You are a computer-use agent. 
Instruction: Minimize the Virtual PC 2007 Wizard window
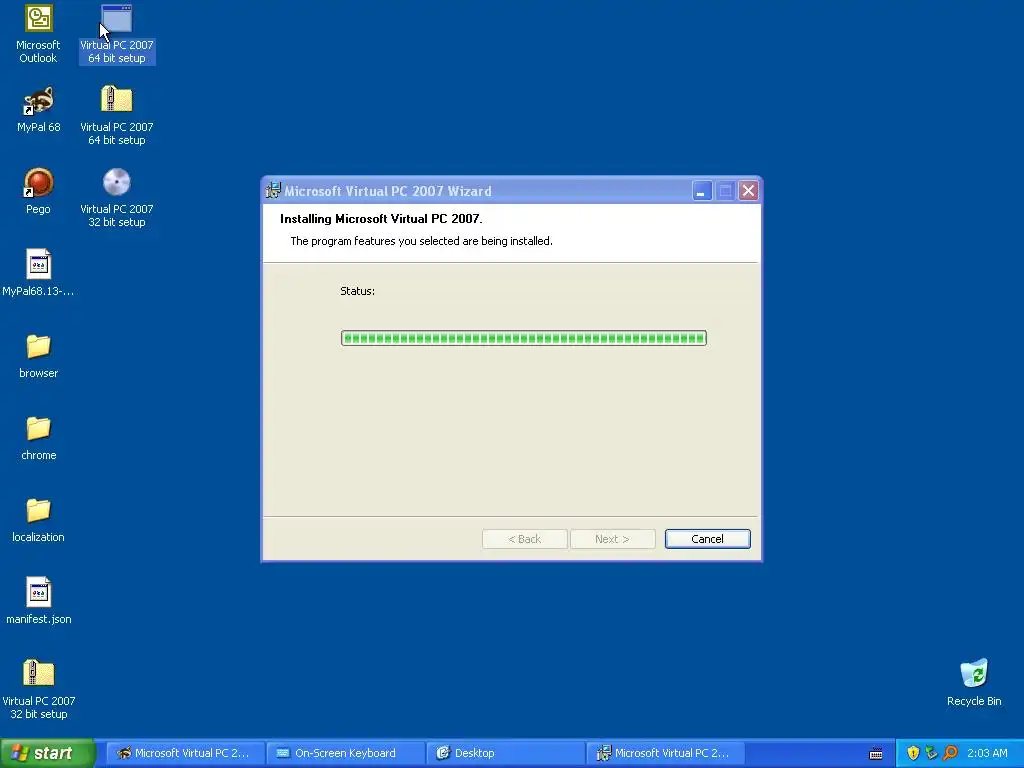[701, 191]
